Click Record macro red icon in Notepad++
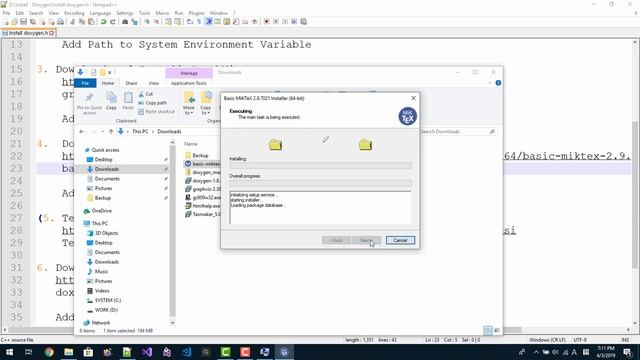 (x=267, y=22)
